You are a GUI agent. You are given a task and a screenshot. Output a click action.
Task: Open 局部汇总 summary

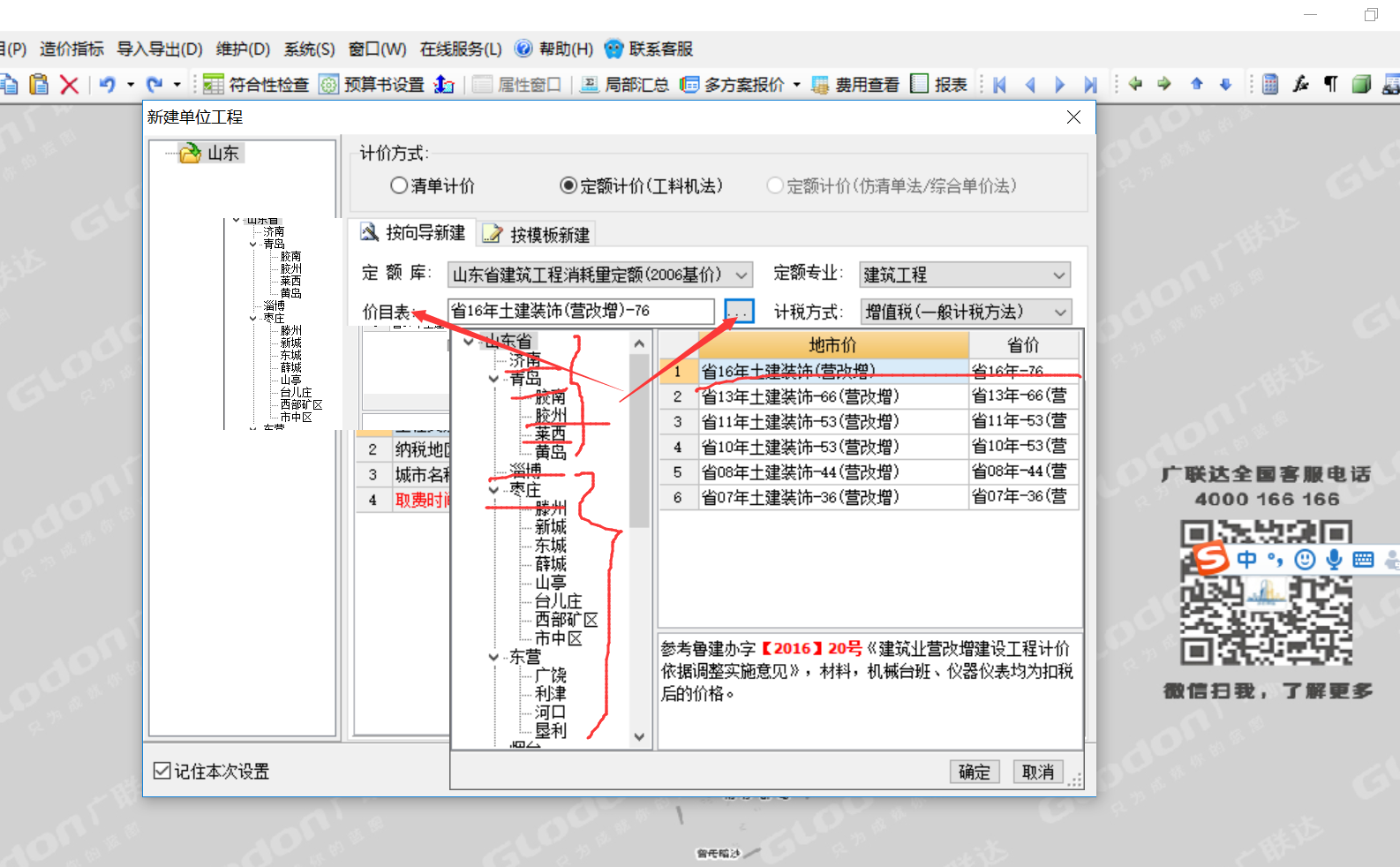click(624, 85)
